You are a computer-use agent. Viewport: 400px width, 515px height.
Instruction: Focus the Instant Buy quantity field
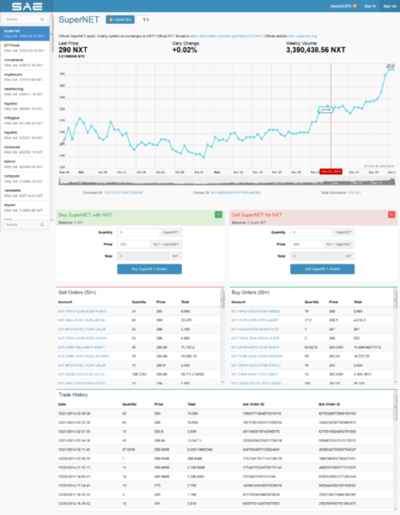(144, 20)
